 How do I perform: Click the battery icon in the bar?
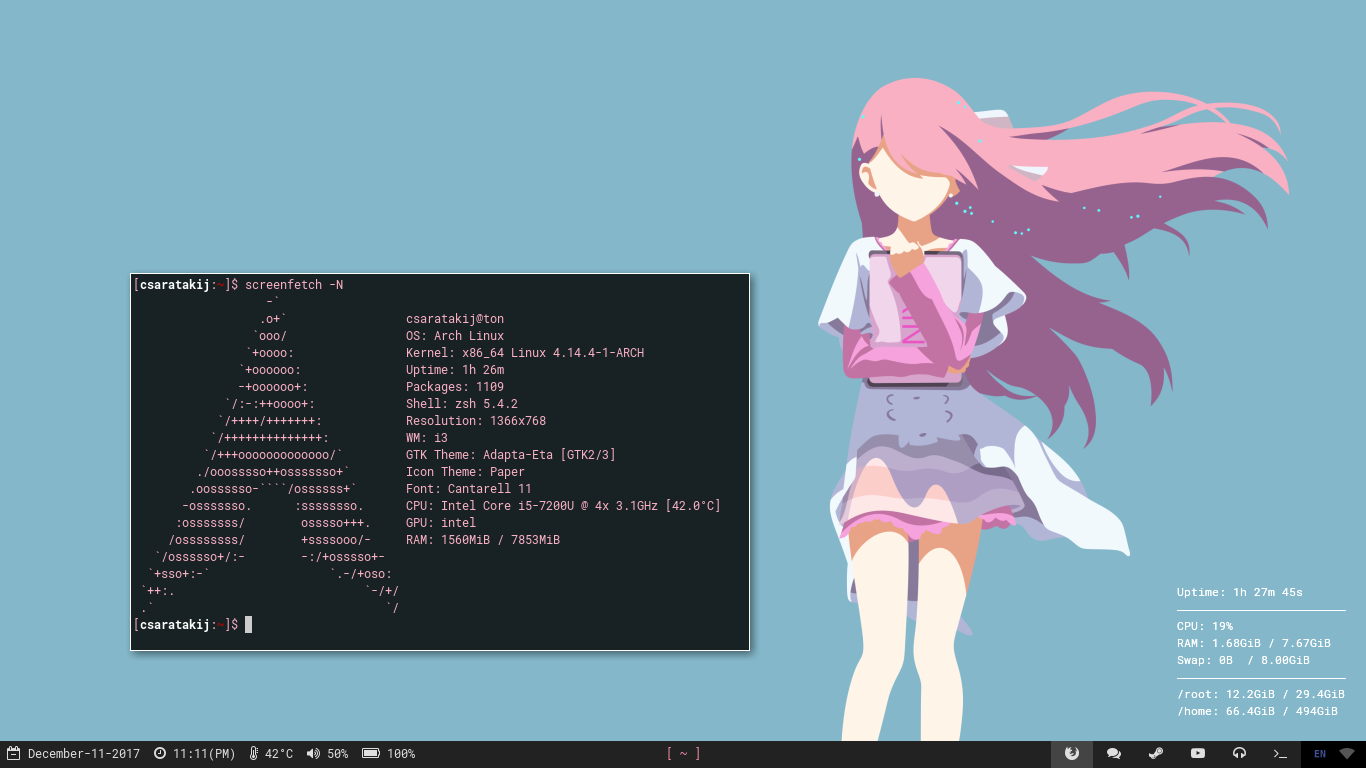tap(370, 754)
